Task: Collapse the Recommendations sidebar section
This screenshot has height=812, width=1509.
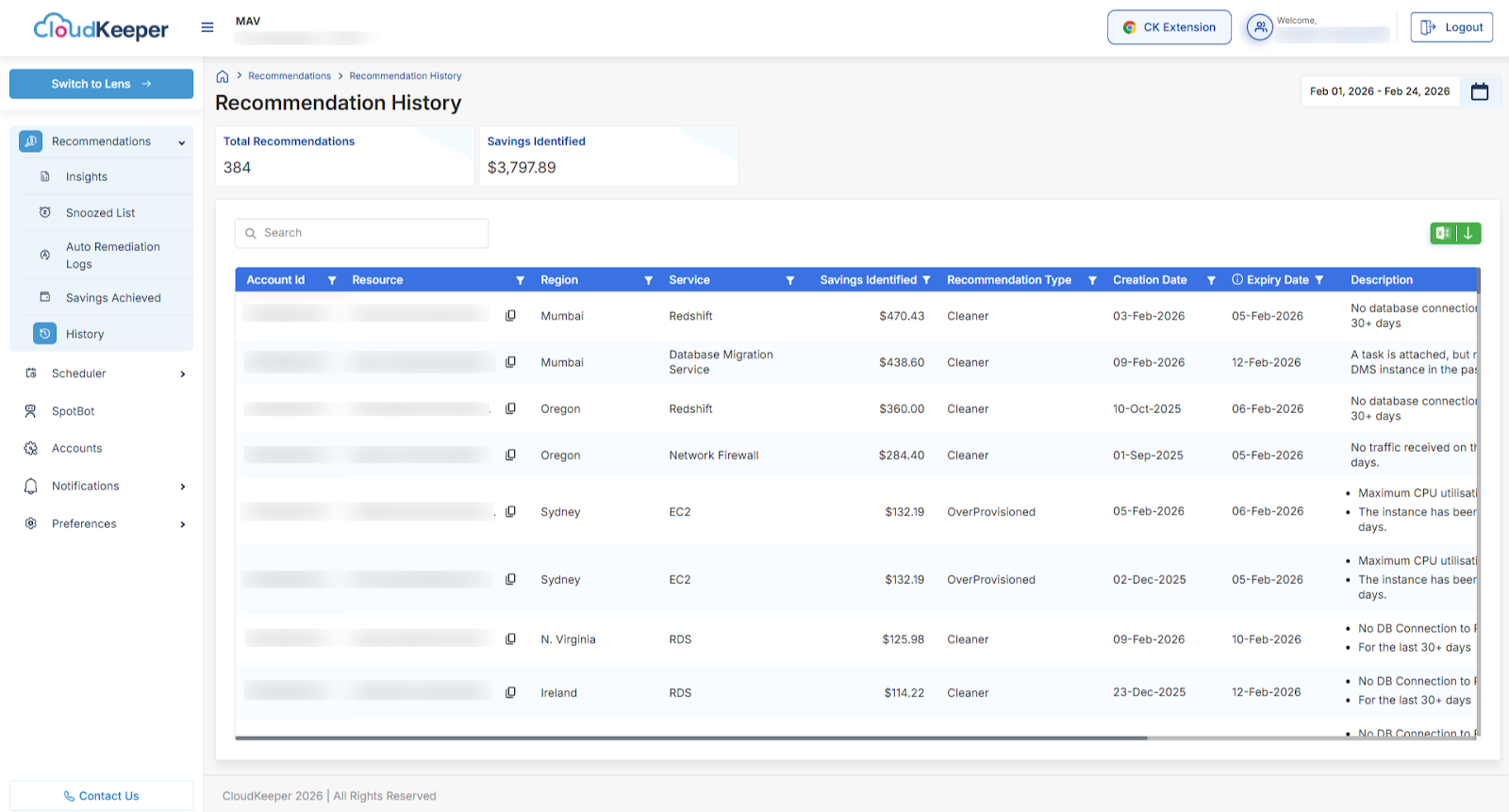Action: tap(181, 142)
